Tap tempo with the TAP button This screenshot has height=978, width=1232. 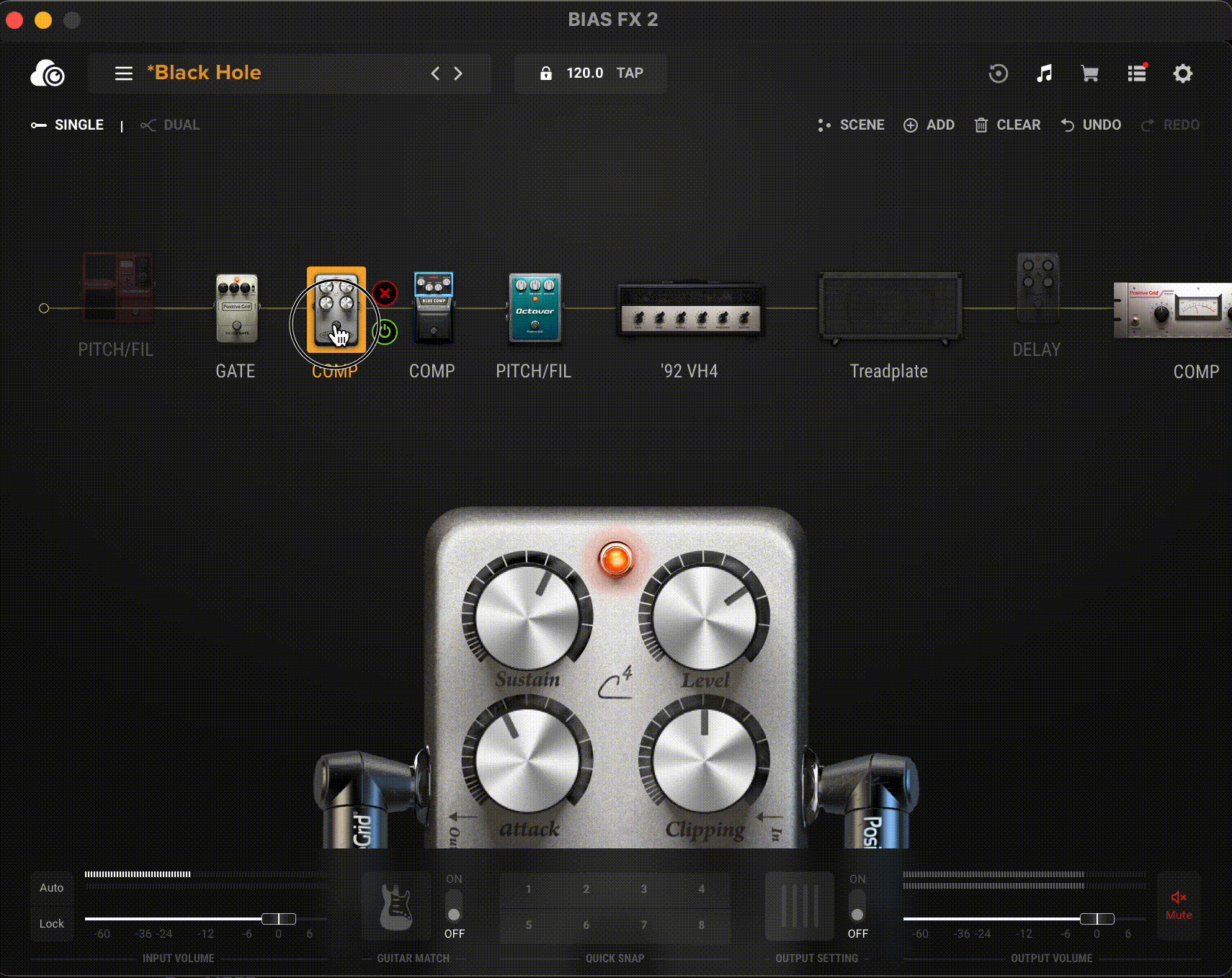pyautogui.click(x=630, y=73)
